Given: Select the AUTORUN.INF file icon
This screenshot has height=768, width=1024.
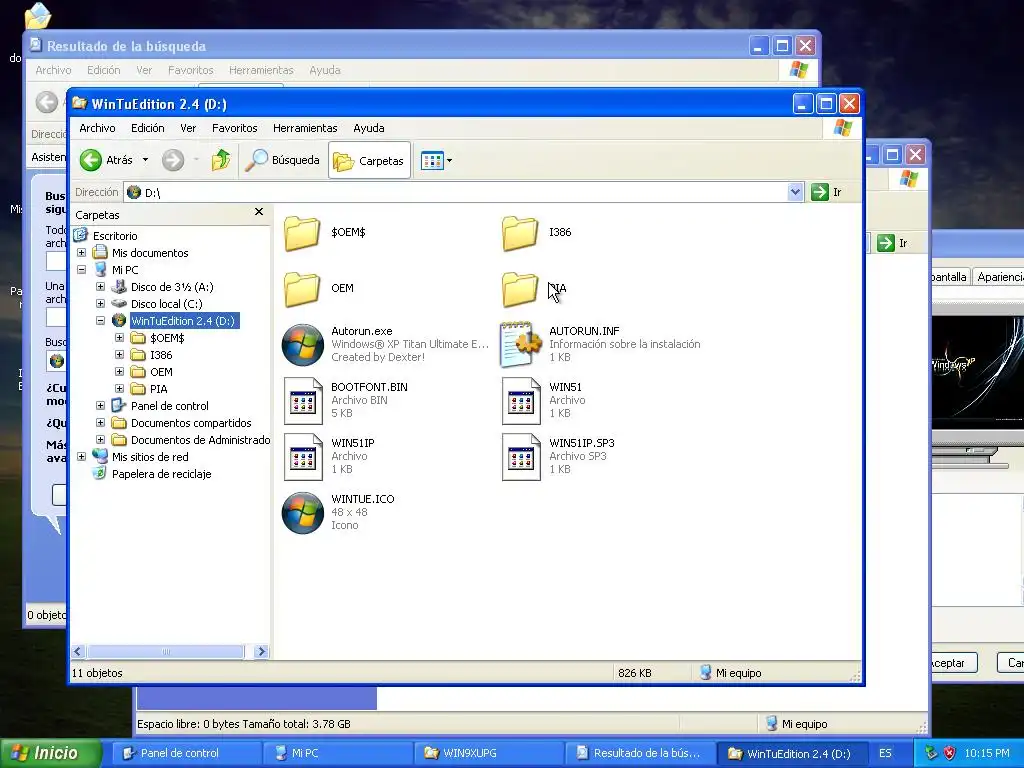Looking at the screenshot, I should [x=520, y=344].
